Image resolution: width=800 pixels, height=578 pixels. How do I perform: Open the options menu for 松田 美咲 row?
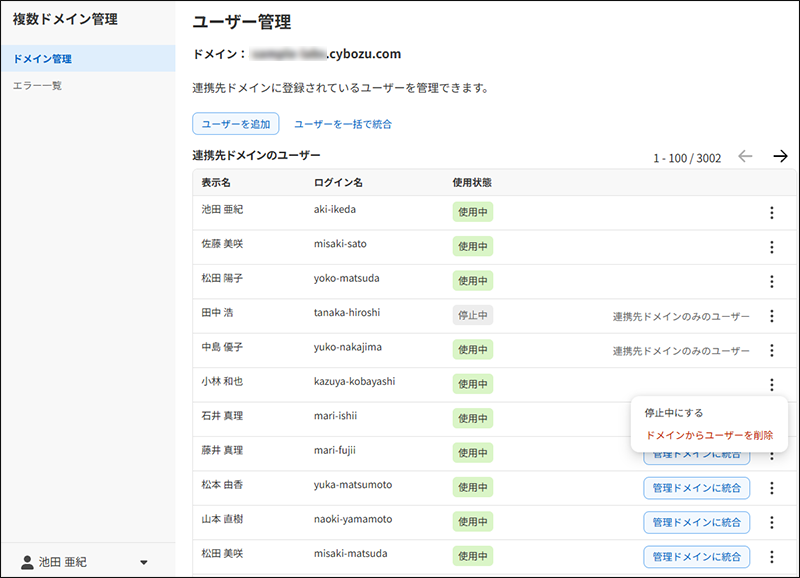771,557
